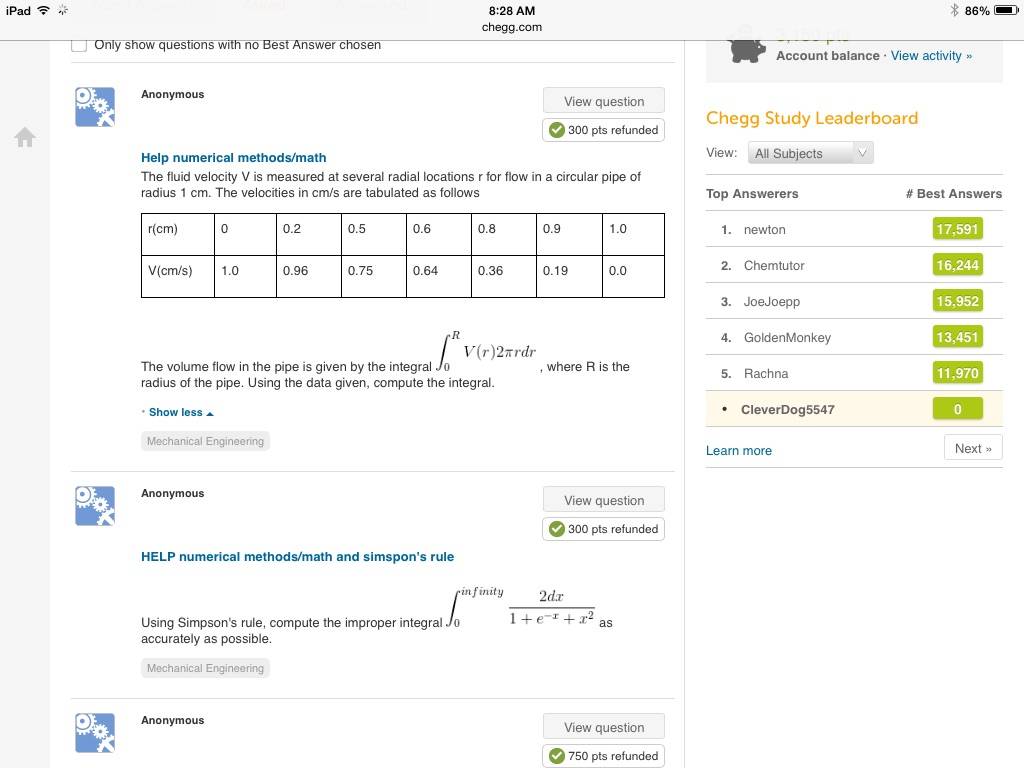Go to Next leaderboard page
Screen dimensions: 1024x768
pyautogui.click(x=973, y=448)
